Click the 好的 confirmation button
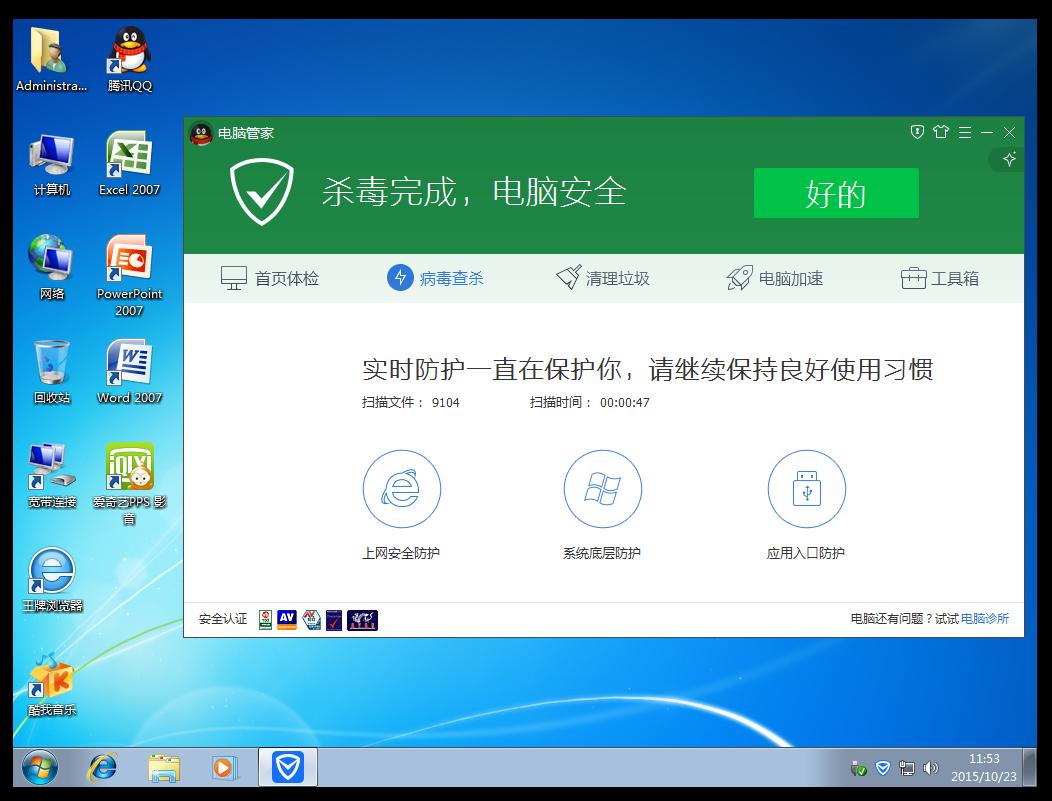Screen dimensions: 1052x801 click(x=836, y=193)
